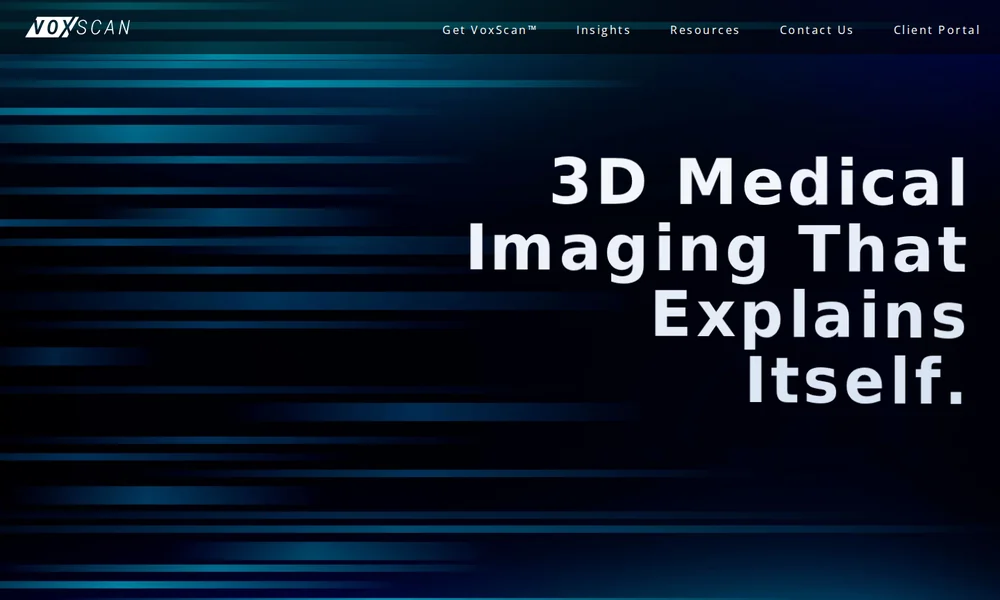Open the Insights navigation item
The height and width of the screenshot is (600, 1000).
[603, 30]
